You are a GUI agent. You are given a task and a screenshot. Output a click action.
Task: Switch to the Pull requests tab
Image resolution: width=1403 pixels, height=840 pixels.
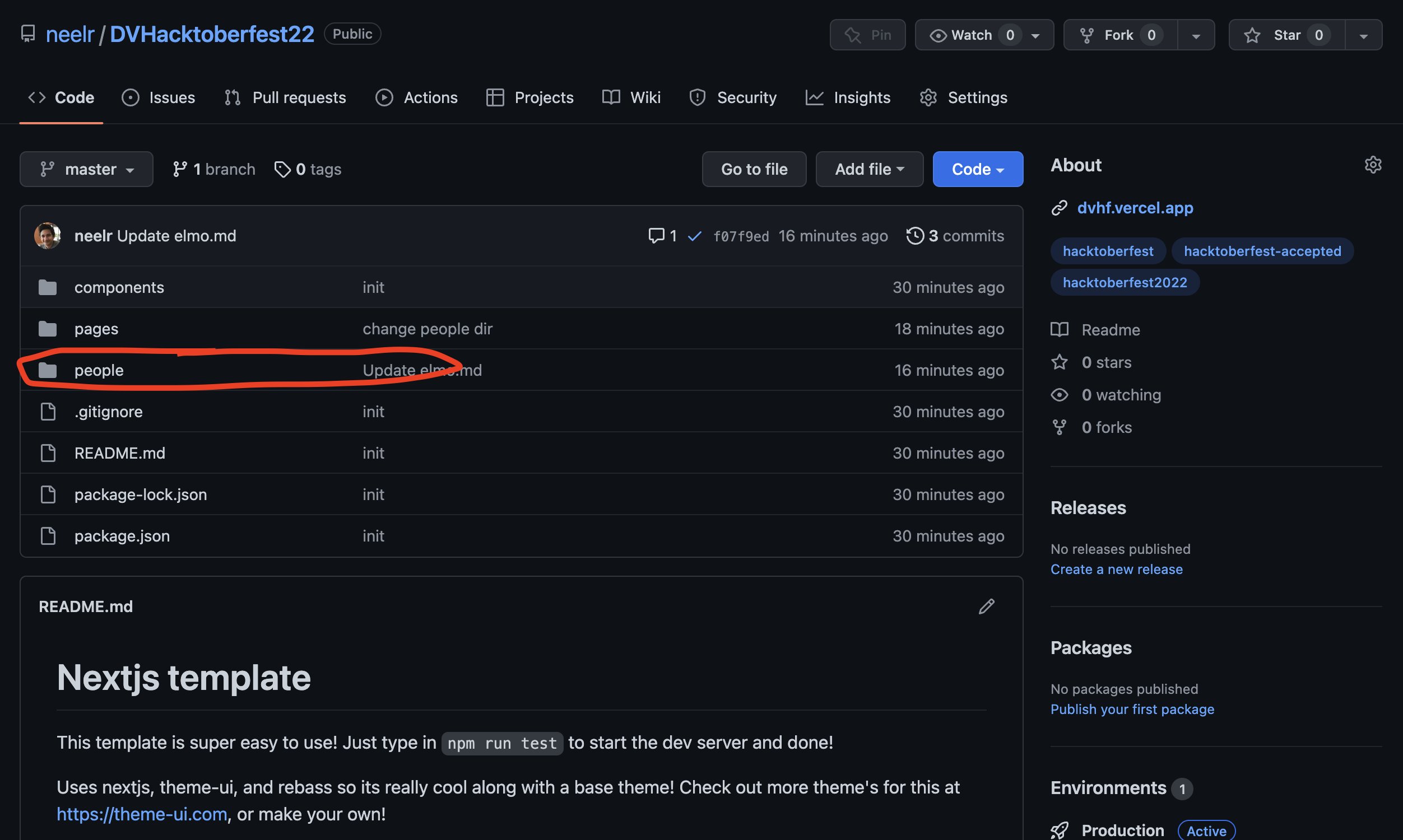point(285,97)
